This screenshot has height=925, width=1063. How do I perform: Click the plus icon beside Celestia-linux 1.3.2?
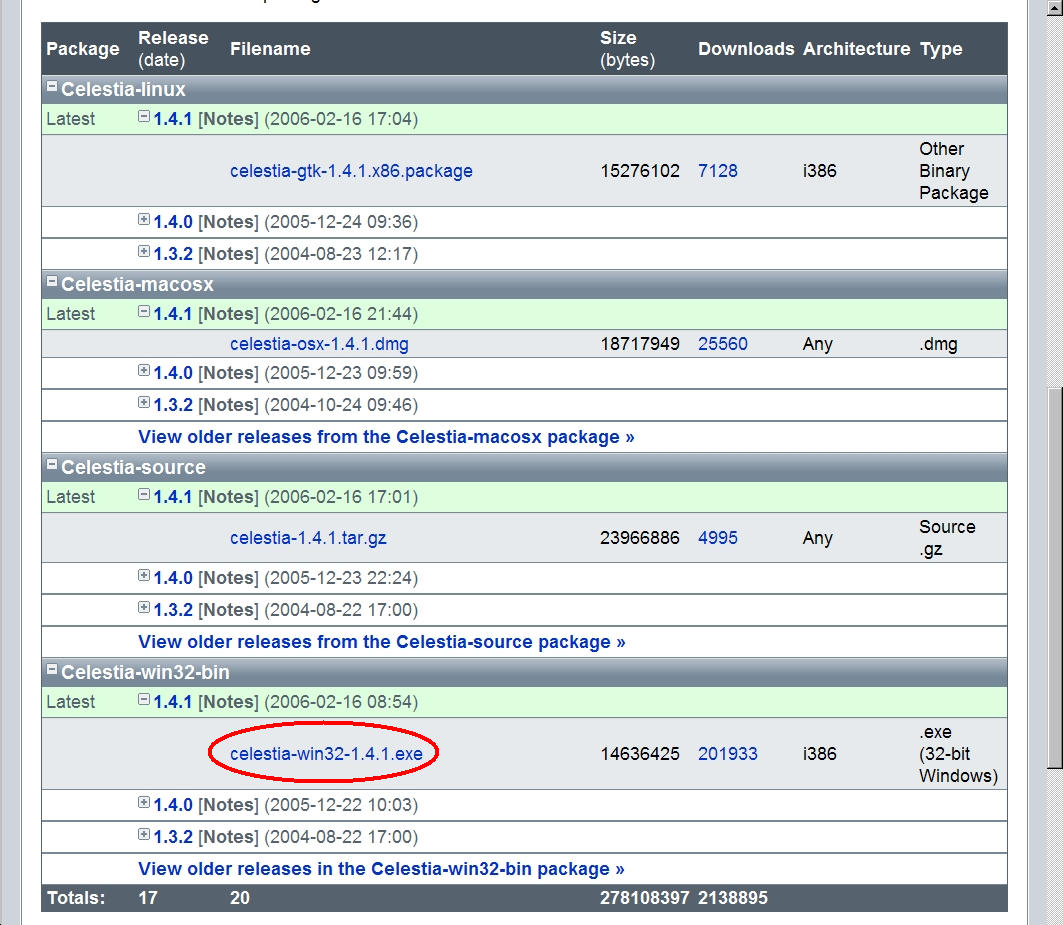point(144,251)
